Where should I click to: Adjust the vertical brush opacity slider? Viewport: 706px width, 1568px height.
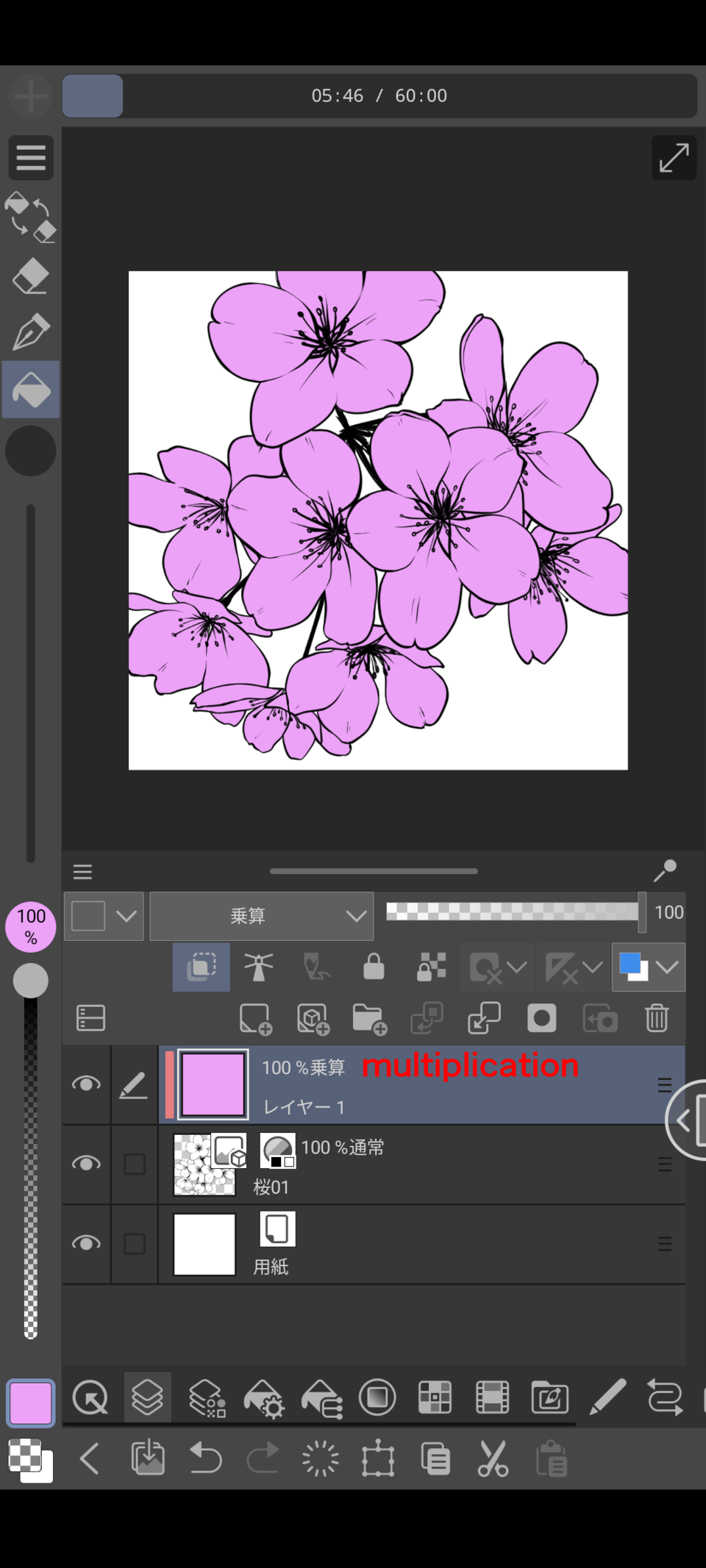click(x=31, y=1150)
